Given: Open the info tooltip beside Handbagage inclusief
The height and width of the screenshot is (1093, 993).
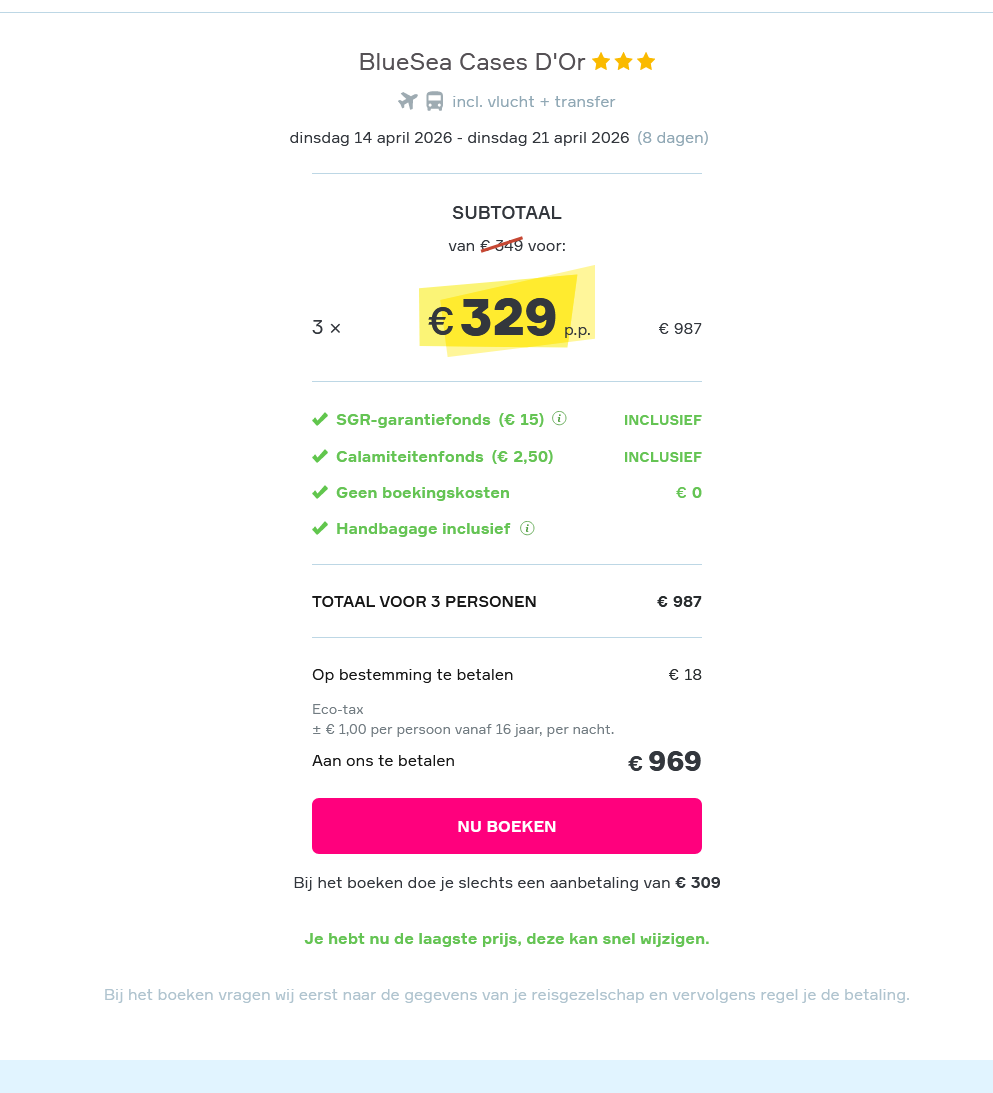Looking at the screenshot, I should click(527, 528).
